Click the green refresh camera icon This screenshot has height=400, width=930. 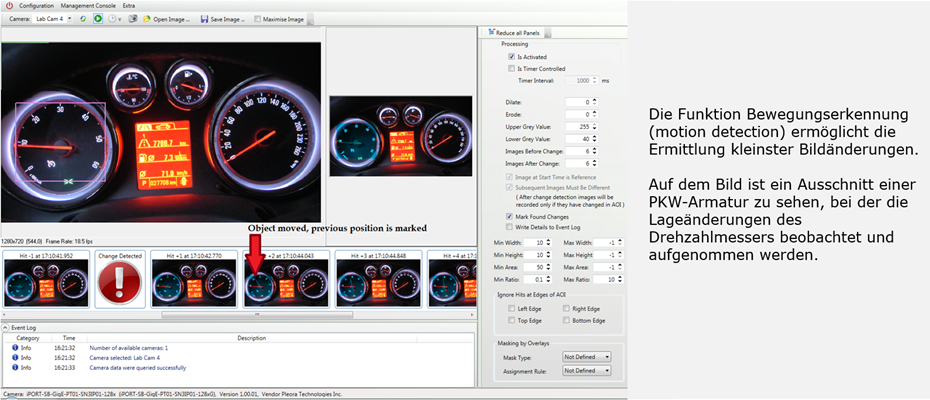82,19
